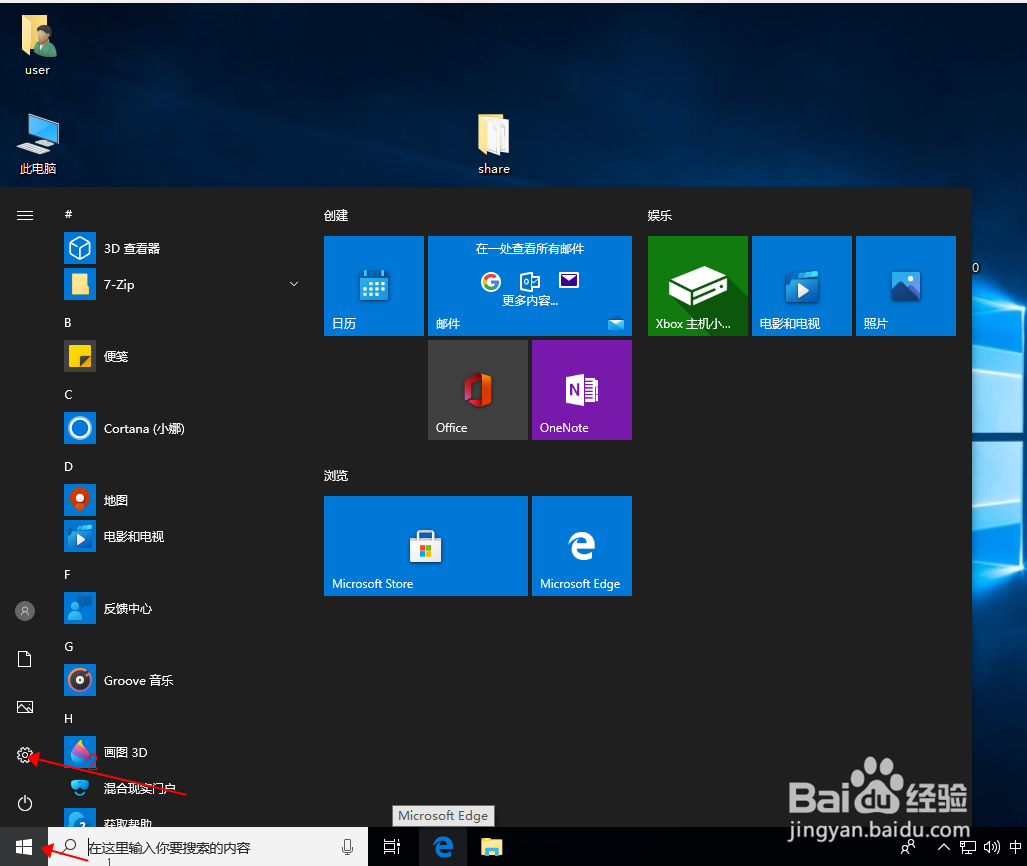Screen dimensions: 1027x866
Task: Open the 日历 calendar tile
Action: (x=374, y=286)
